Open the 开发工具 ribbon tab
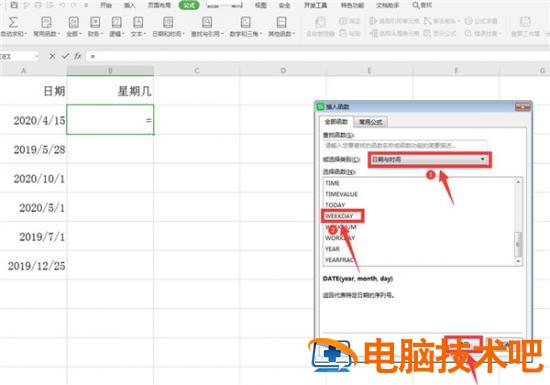This screenshot has width=550, height=385. (x=315, y=5)
